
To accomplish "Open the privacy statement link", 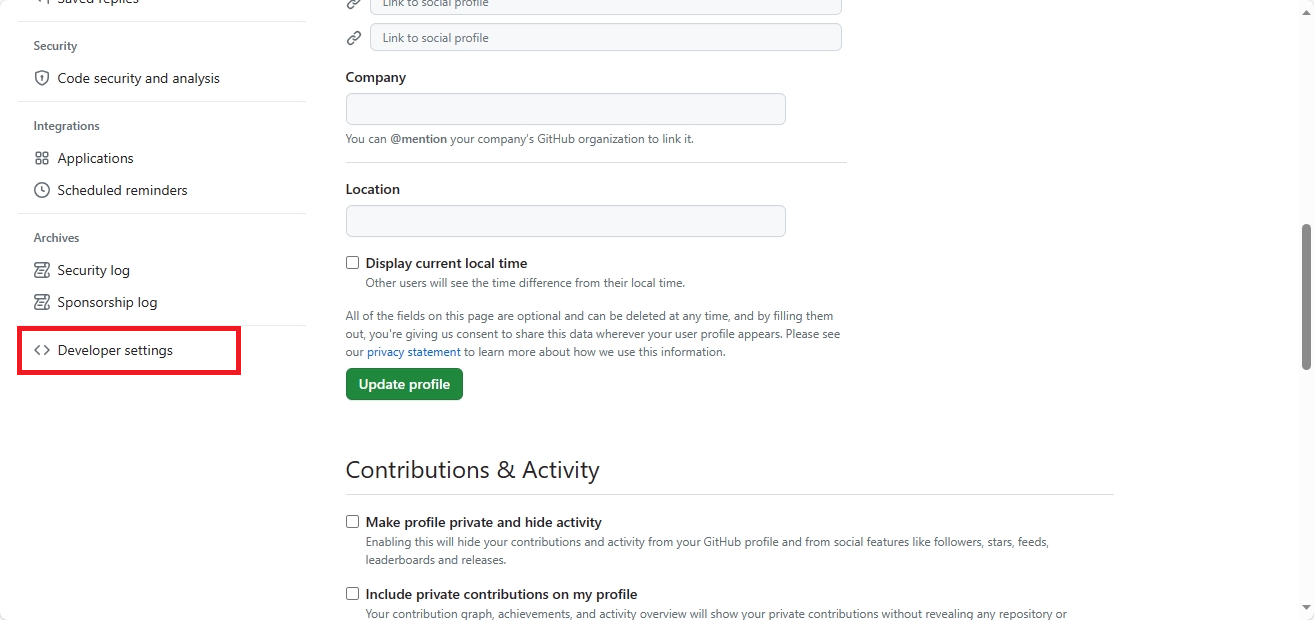I will click(x=414, y=352).
